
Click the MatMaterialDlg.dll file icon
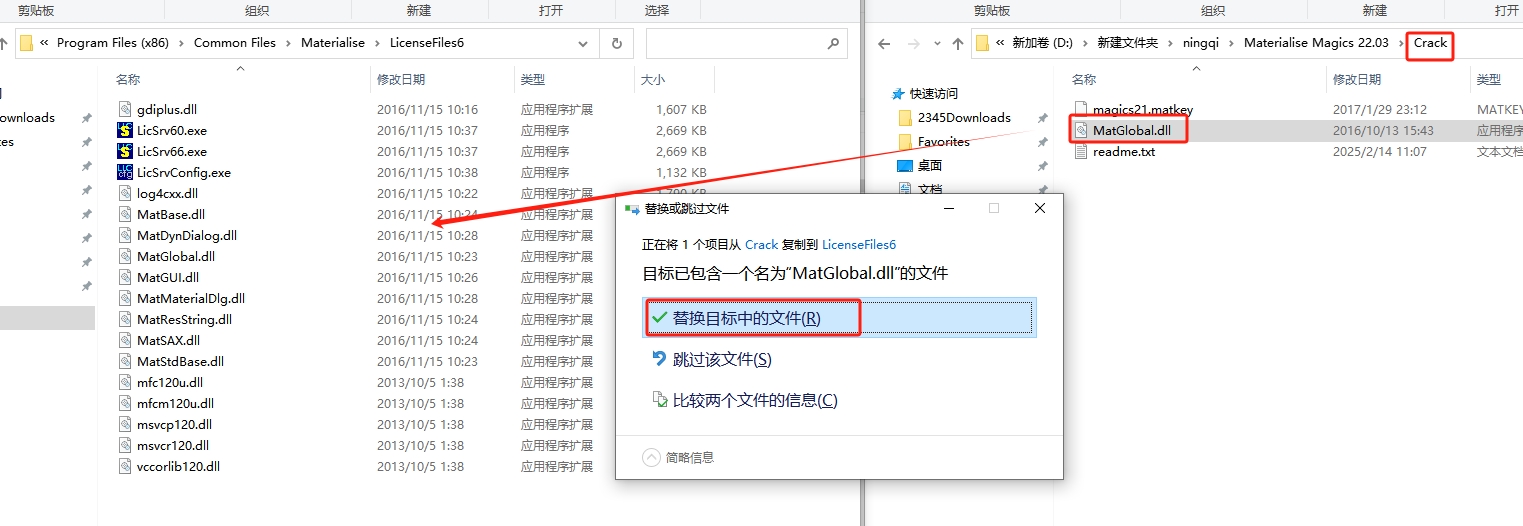(x=125, y=298)
